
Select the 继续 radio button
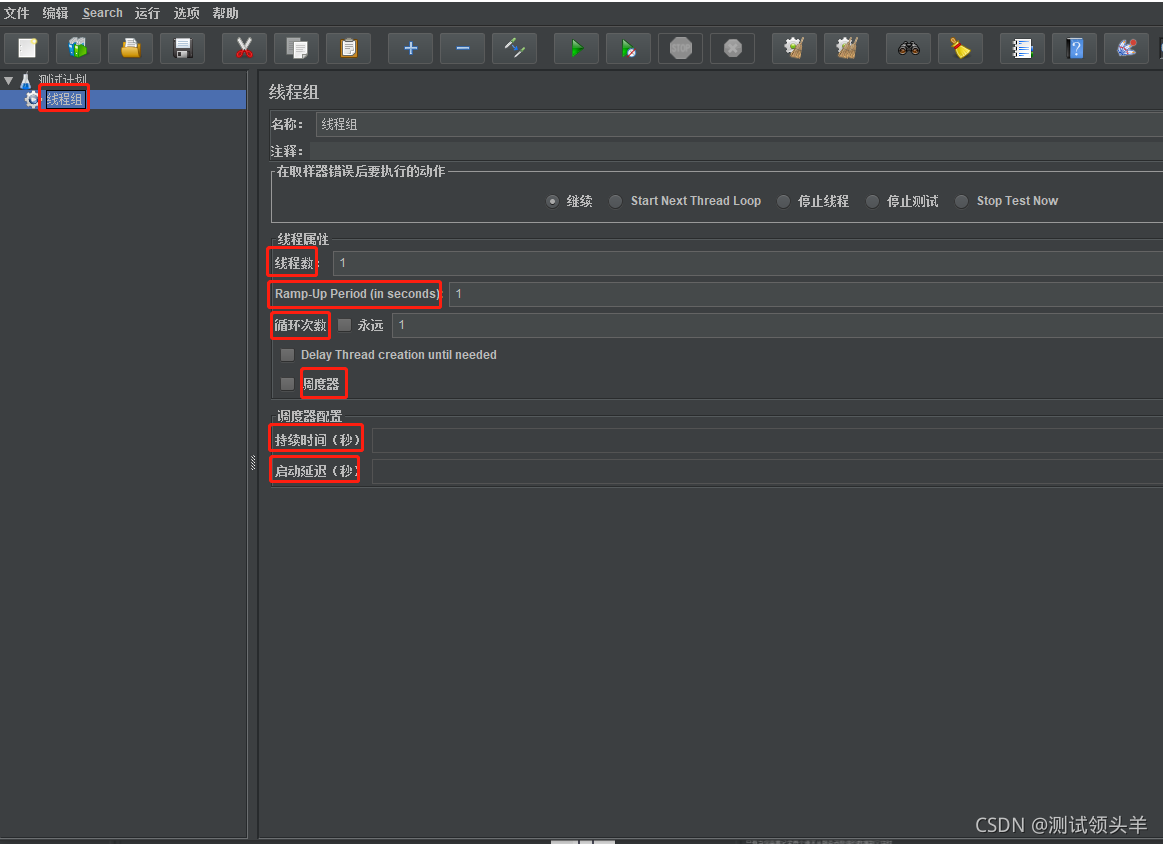pyautogui.click(x=552, y=201)
